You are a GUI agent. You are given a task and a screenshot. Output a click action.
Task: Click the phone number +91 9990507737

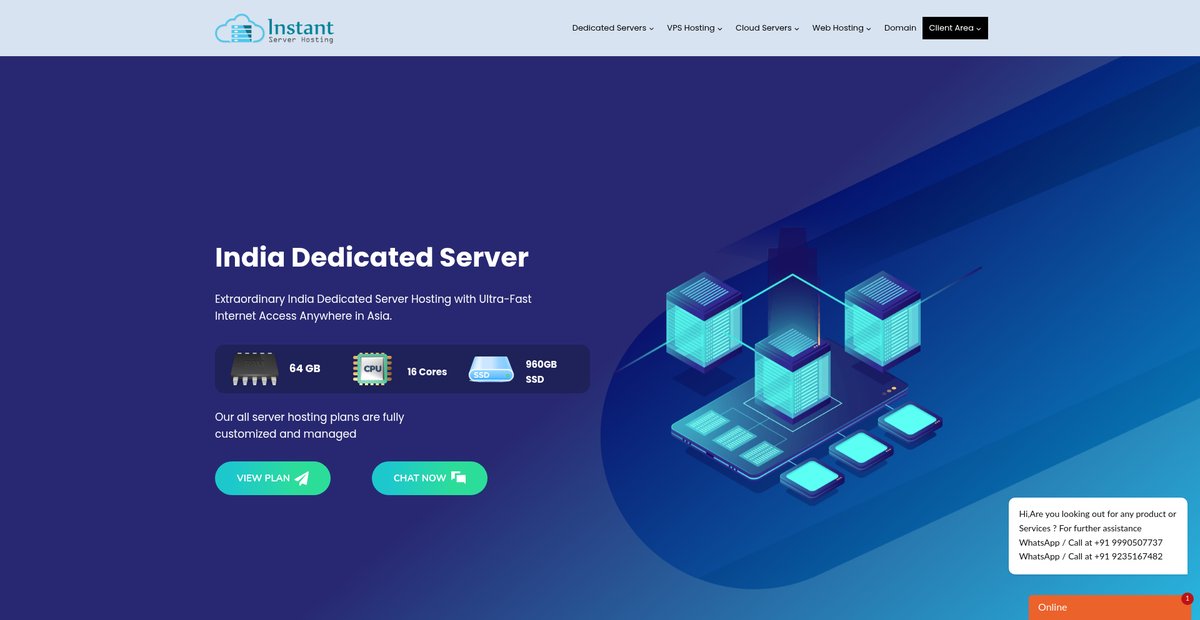point(1128,542)
